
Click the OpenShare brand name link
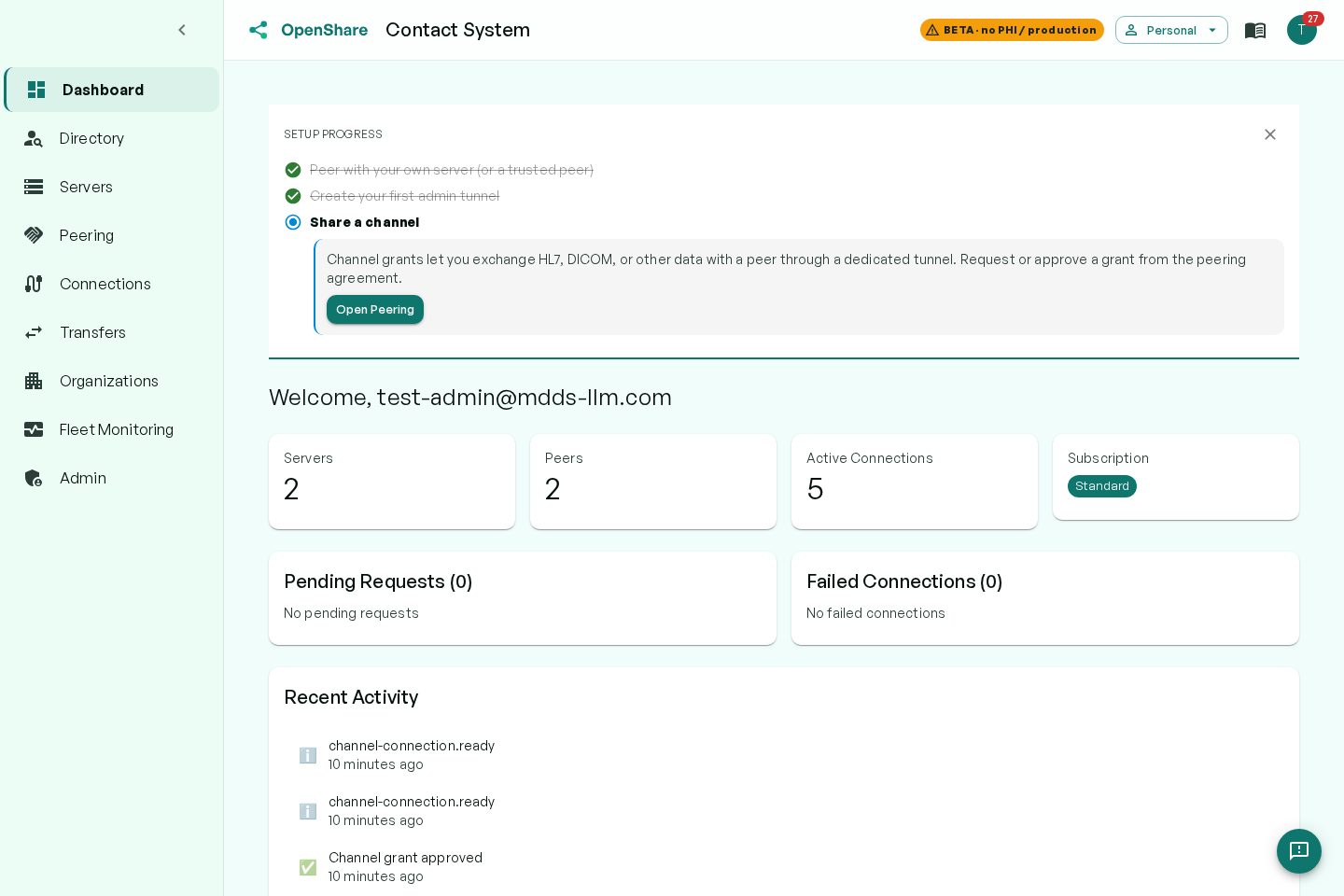click(x=324, y=30)
